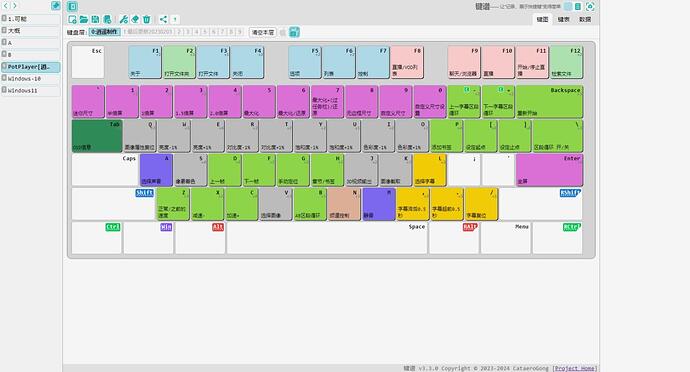
Task: Click the purple M key
Action: (x=378, y=204)
